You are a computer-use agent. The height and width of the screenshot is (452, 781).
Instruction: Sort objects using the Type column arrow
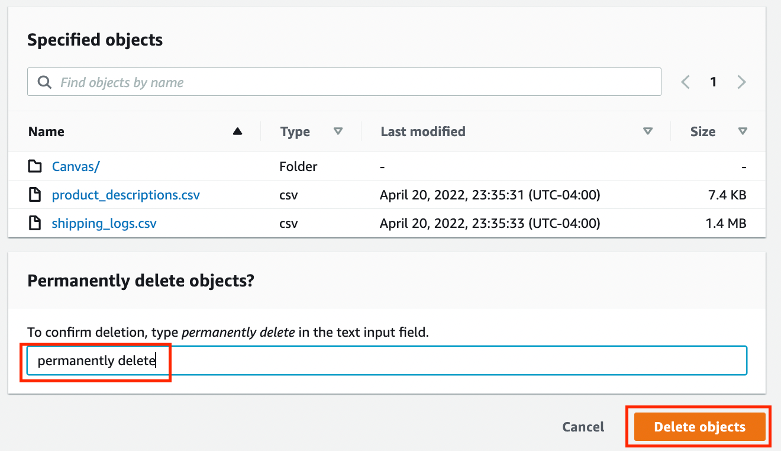338,131
